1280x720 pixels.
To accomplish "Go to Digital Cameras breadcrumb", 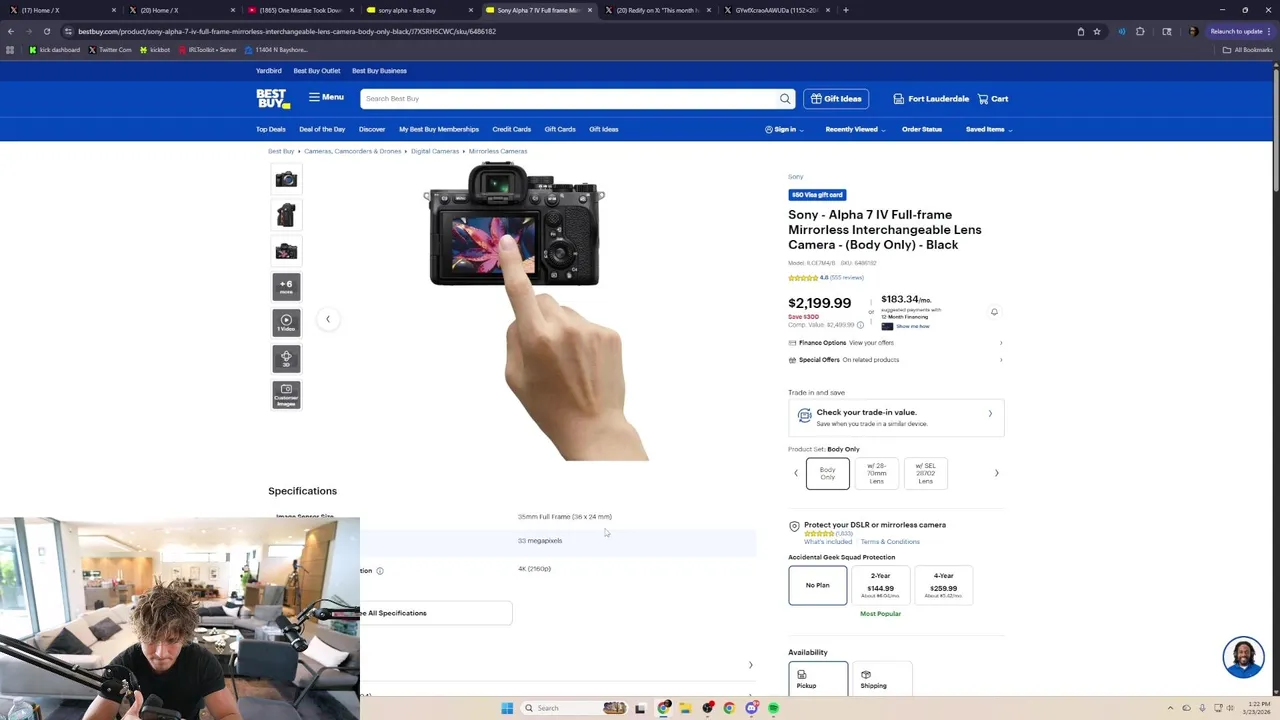I will (x=435, y=151).
